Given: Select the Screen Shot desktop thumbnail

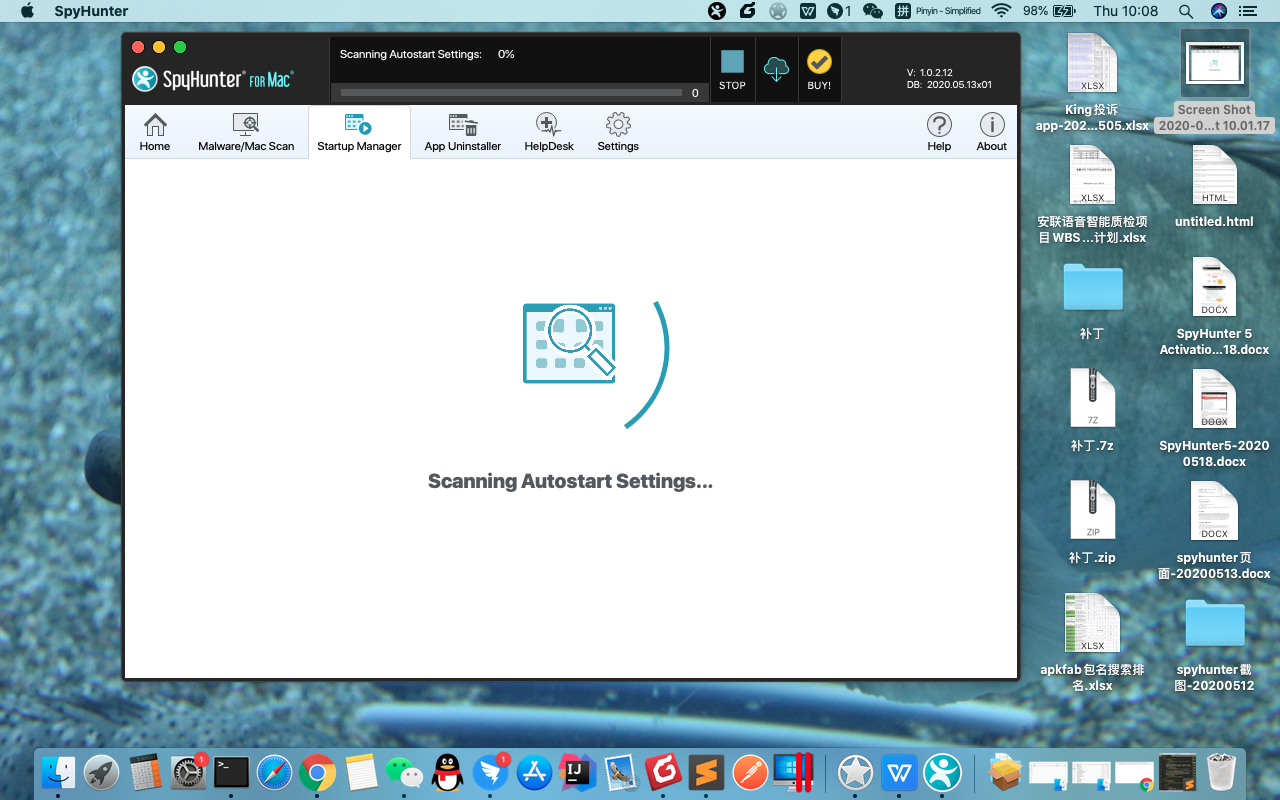Looking at the screenshot, I should coord(1214,83).
